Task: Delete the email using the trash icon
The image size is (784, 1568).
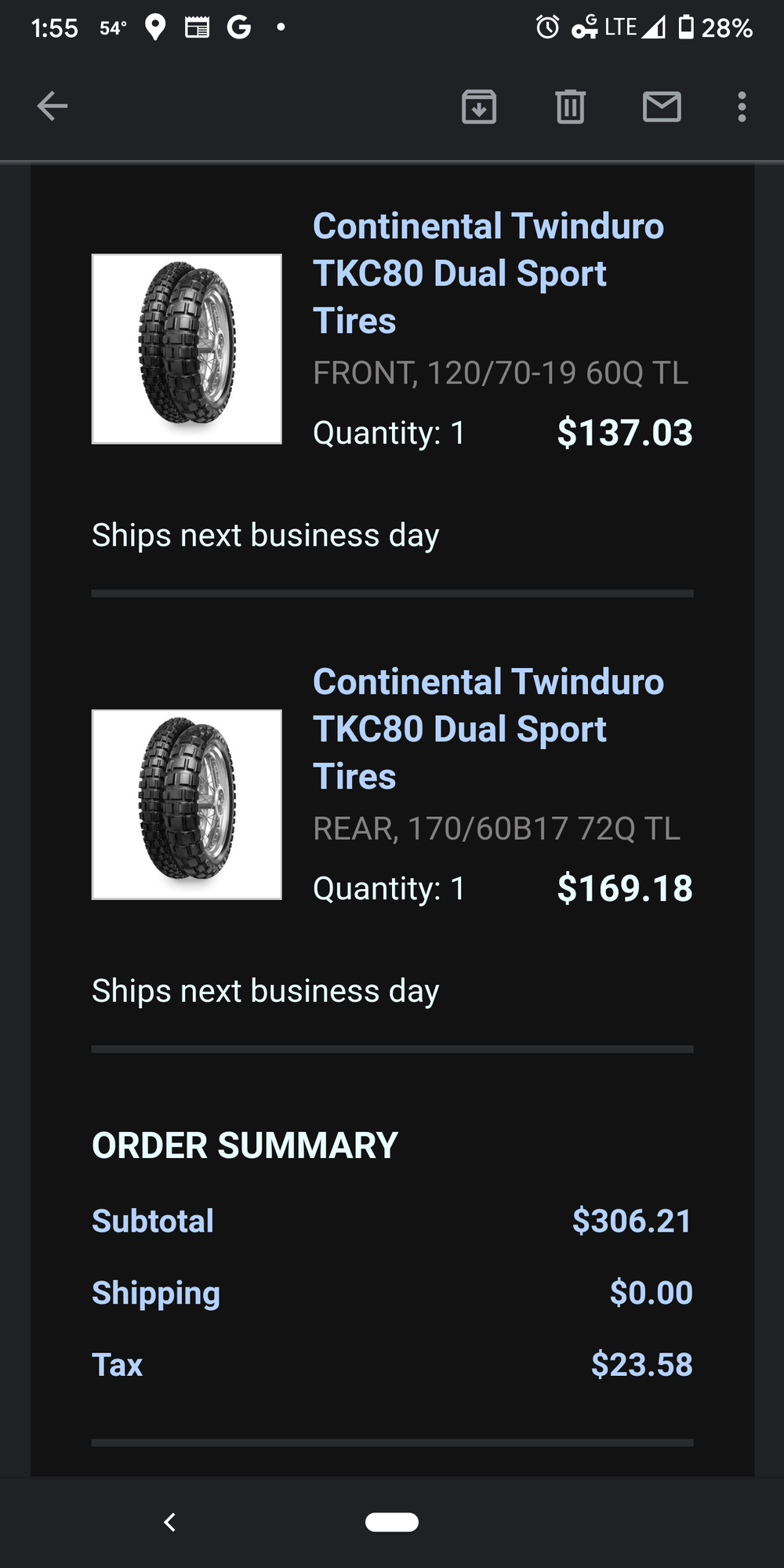Action: (570, 107)
